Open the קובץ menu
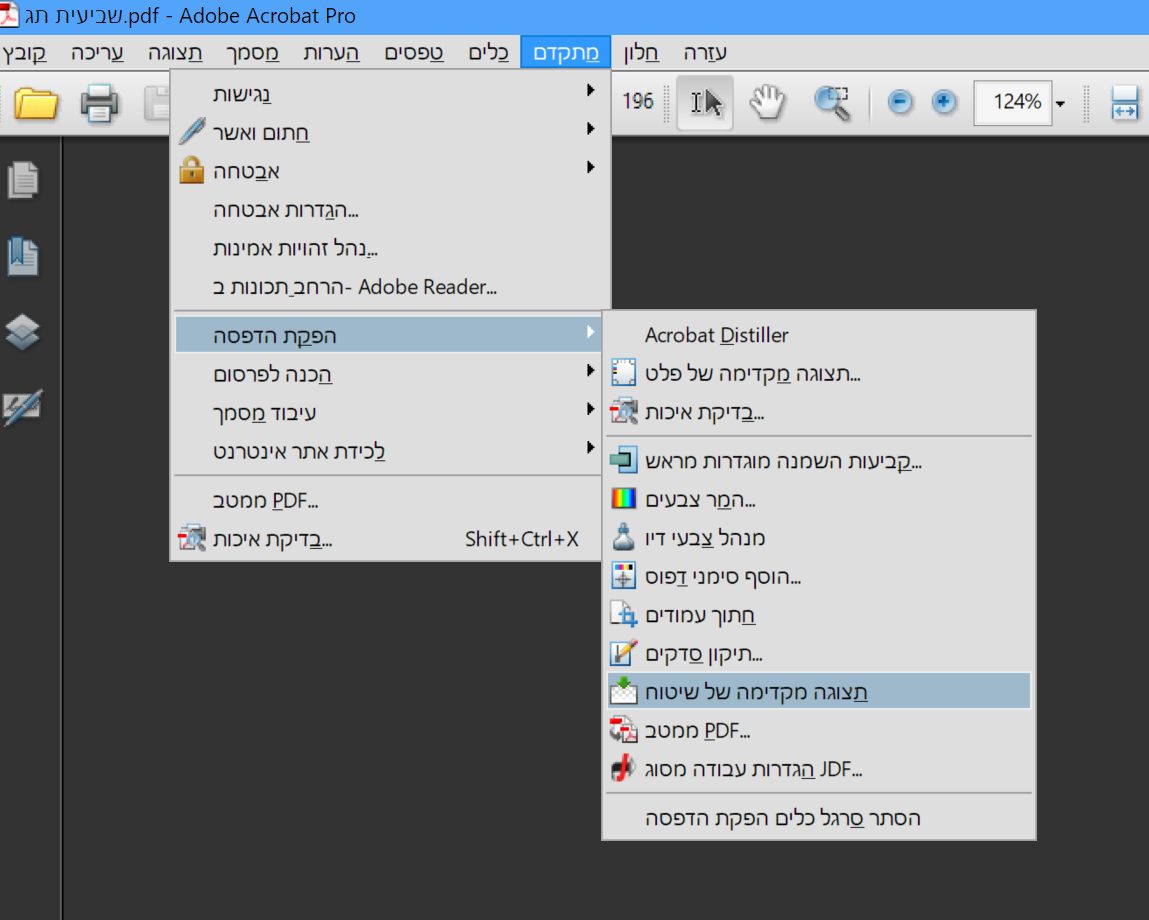Viewport: 1149px width, 920px height. tap(24, 53)
